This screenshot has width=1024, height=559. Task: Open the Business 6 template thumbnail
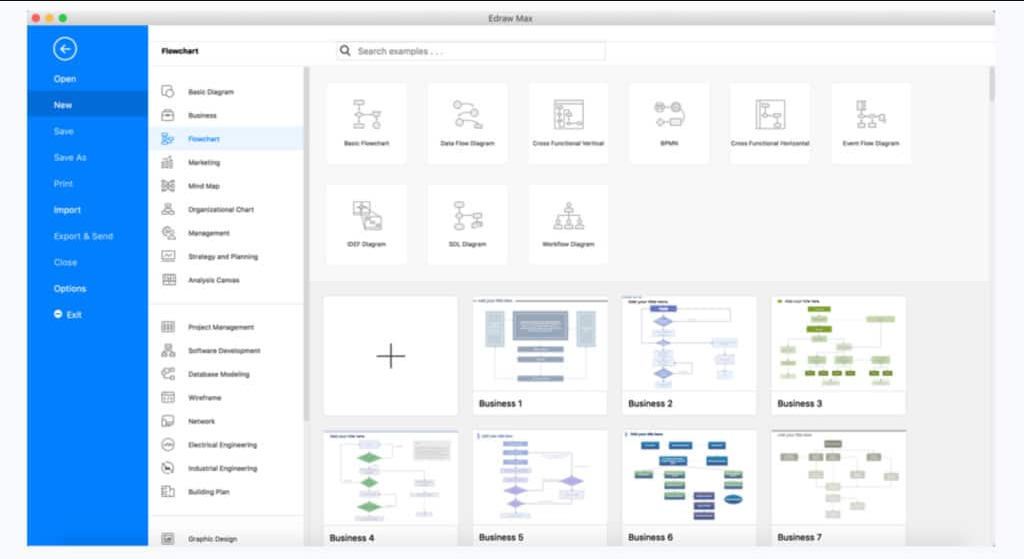click(x=689, y=487)
